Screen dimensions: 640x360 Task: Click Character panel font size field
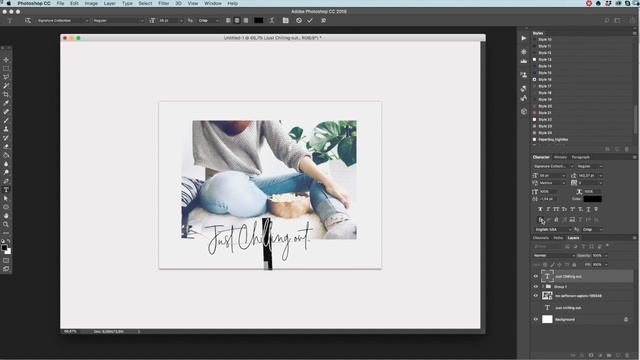point(552,176)
